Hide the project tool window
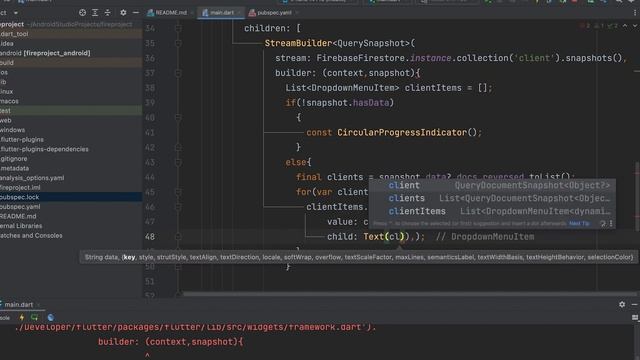Screen dimensions: 640x360 (x=136, y=13)
